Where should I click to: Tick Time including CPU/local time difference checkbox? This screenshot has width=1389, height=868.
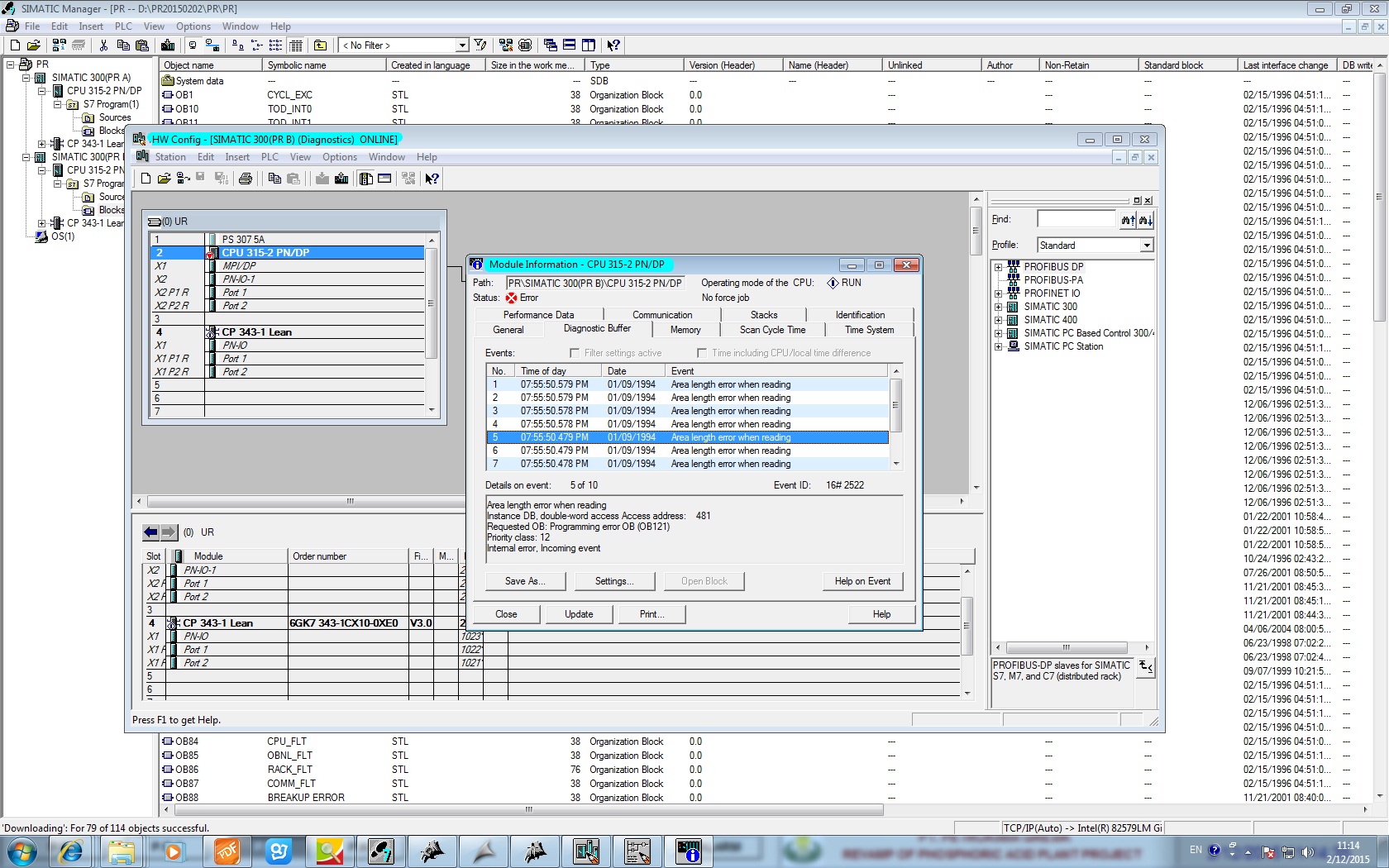[702, 353]
